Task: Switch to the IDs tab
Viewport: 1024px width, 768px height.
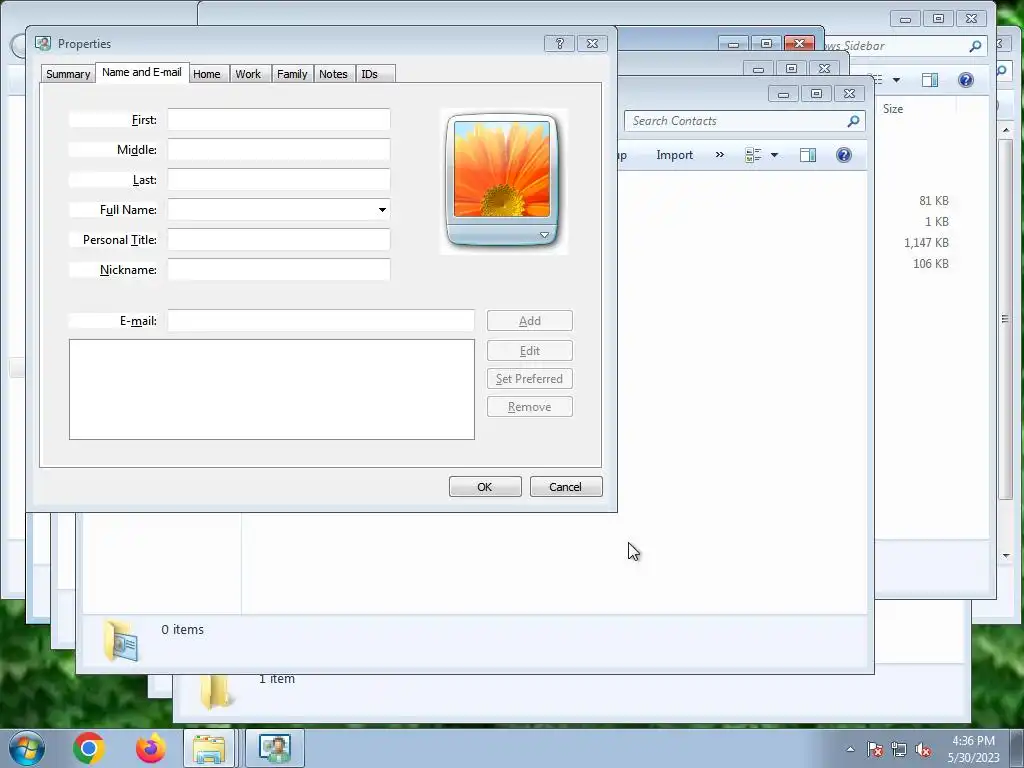Action: click(370, 74)
